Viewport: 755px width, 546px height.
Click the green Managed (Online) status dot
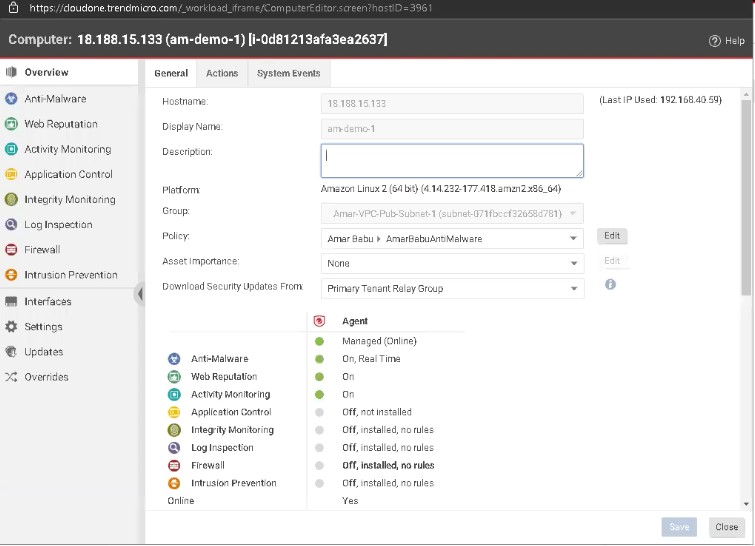[319, 341]
